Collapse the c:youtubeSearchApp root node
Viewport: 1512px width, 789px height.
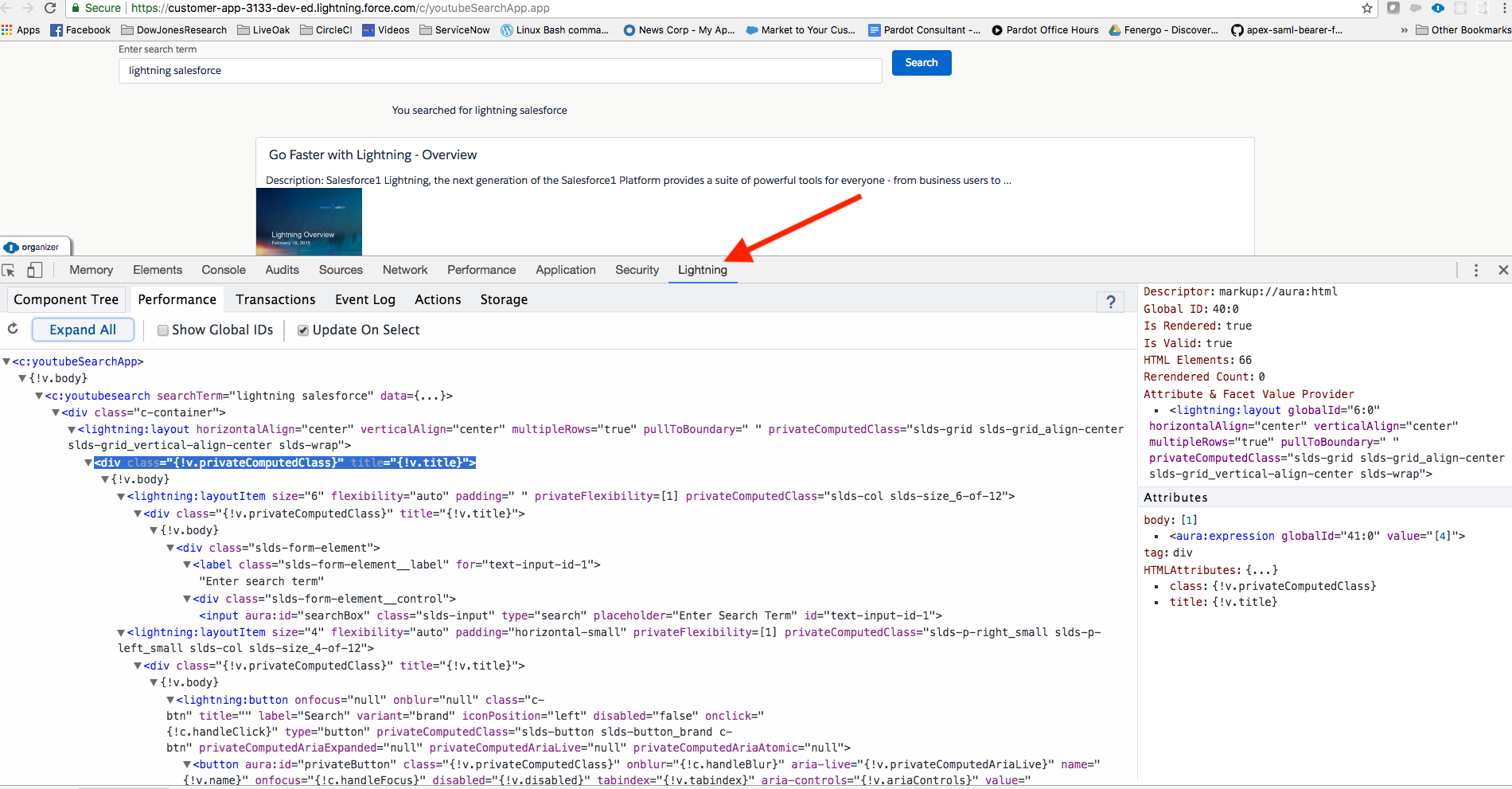[x=6, y=361]
